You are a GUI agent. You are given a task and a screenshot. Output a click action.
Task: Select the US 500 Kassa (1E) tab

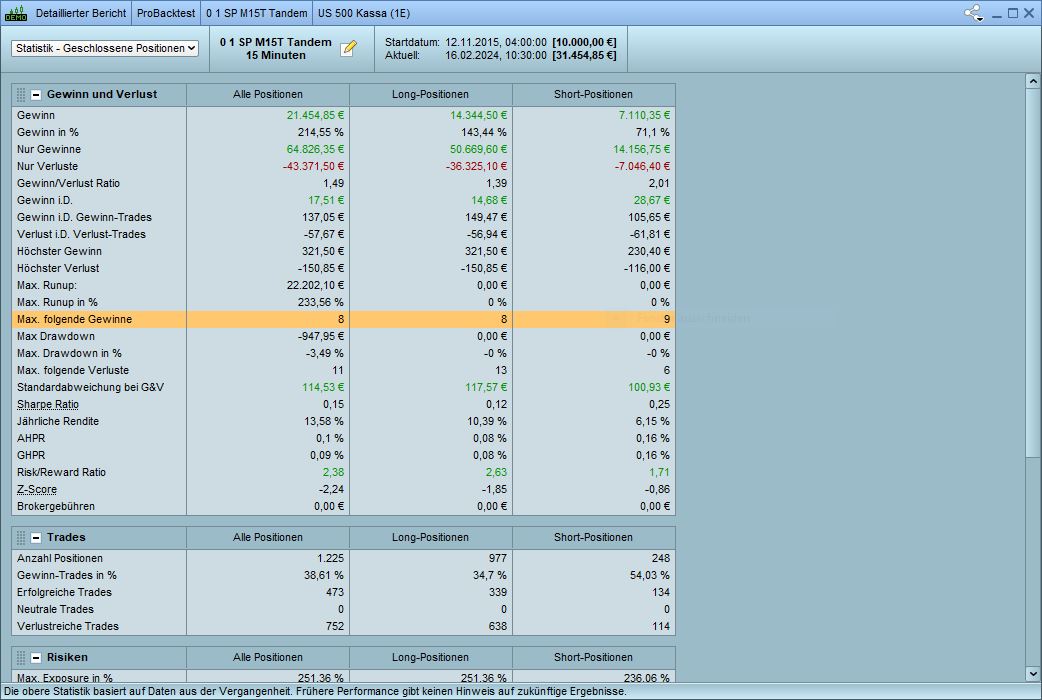[x=364, y=13]
